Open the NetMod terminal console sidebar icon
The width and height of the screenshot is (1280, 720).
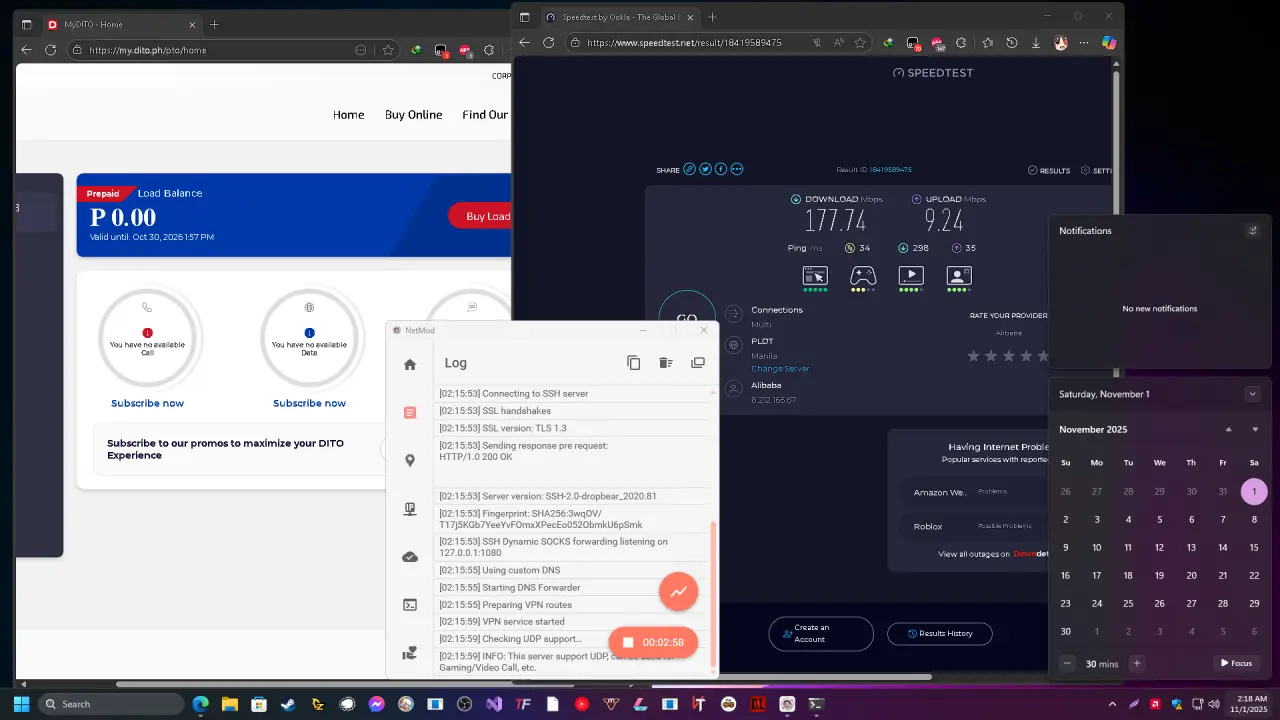point(410,605)
